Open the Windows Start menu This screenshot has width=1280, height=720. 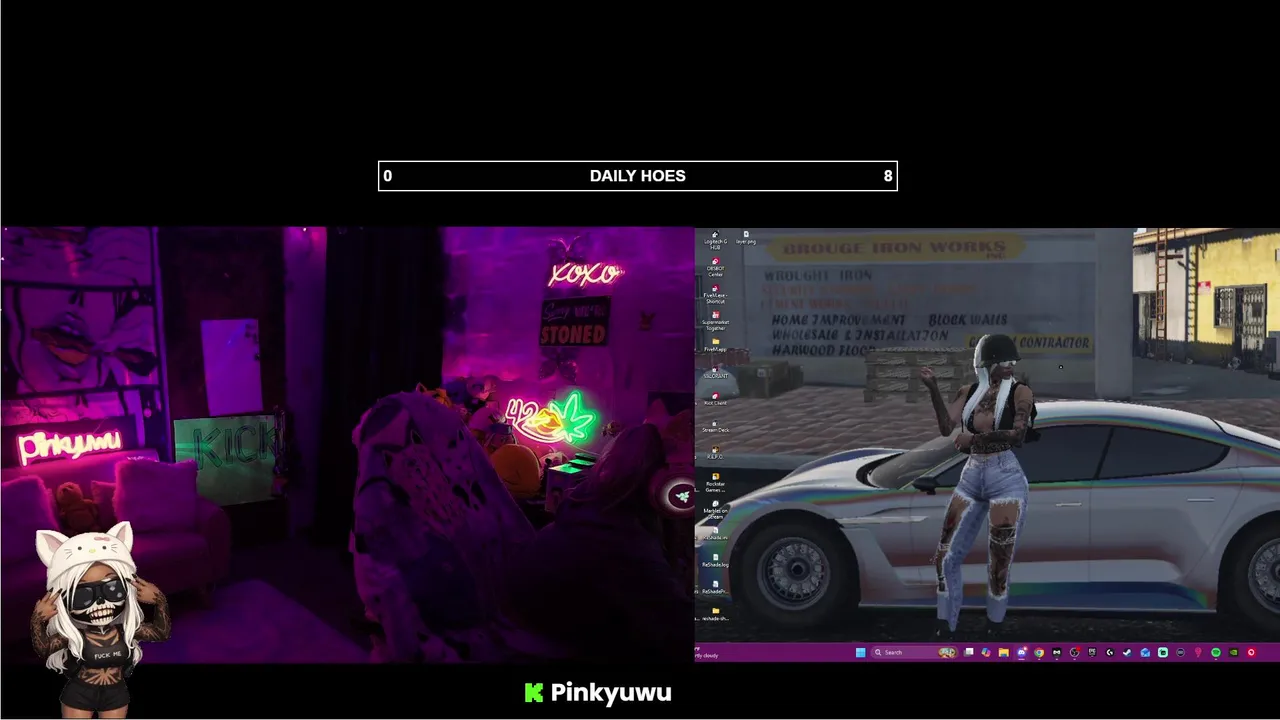point(860,652)
